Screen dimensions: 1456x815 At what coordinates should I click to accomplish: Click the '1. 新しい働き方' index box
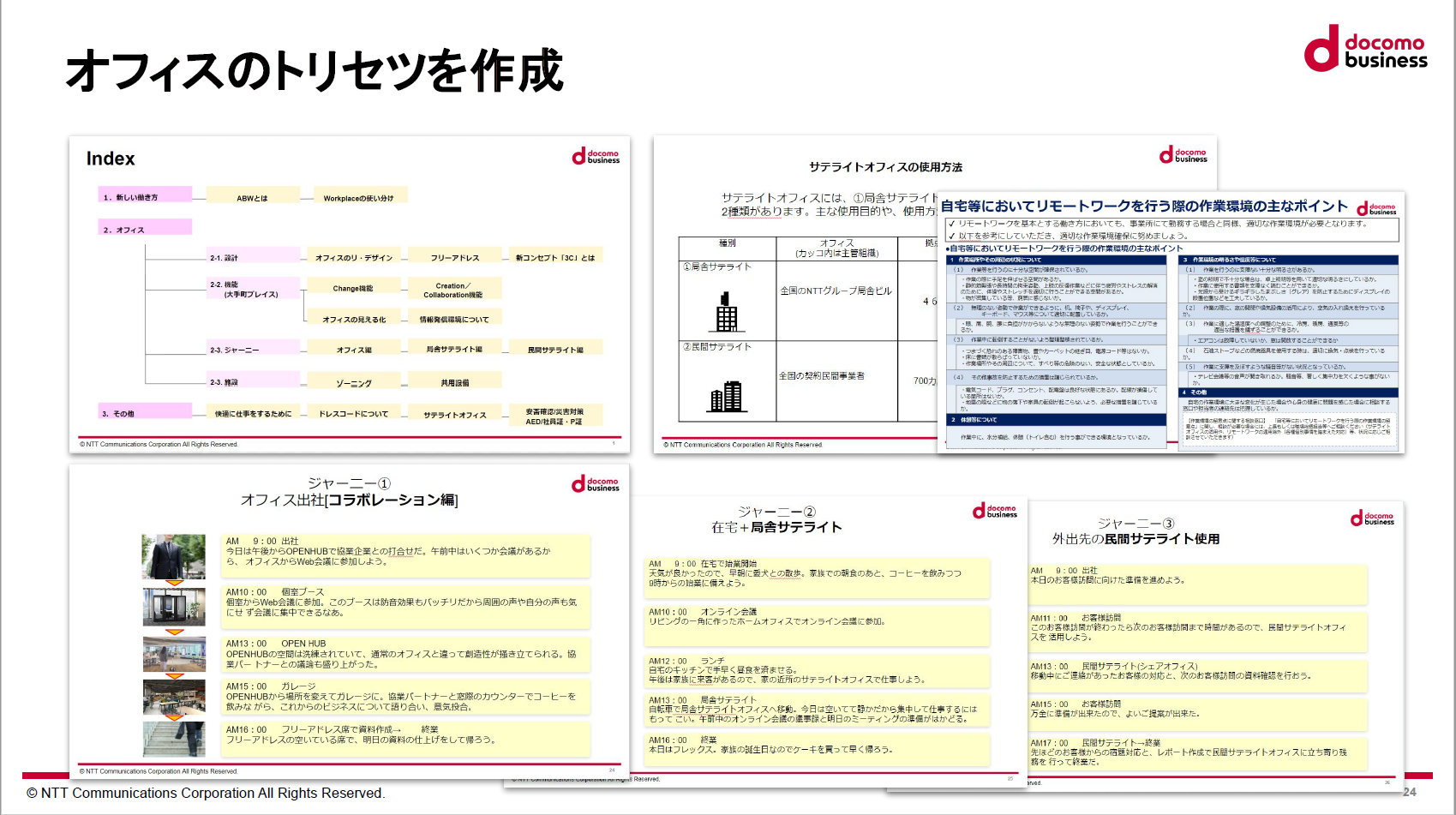tap(143, 196)
